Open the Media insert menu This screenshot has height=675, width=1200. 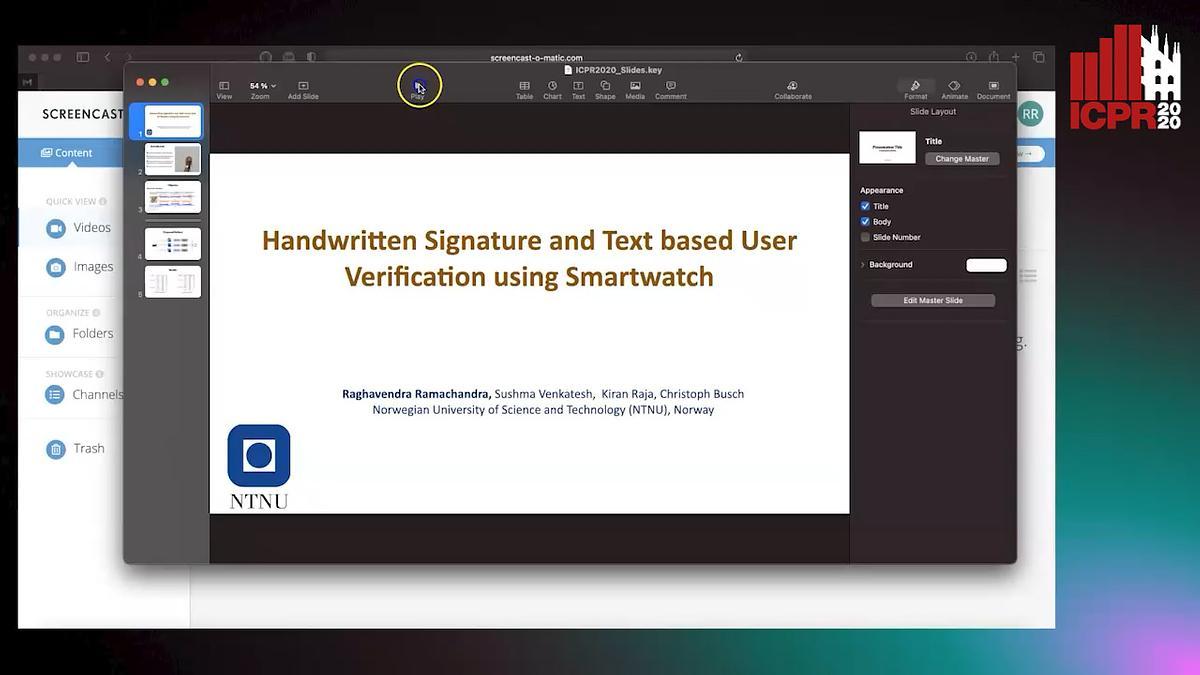635,87
